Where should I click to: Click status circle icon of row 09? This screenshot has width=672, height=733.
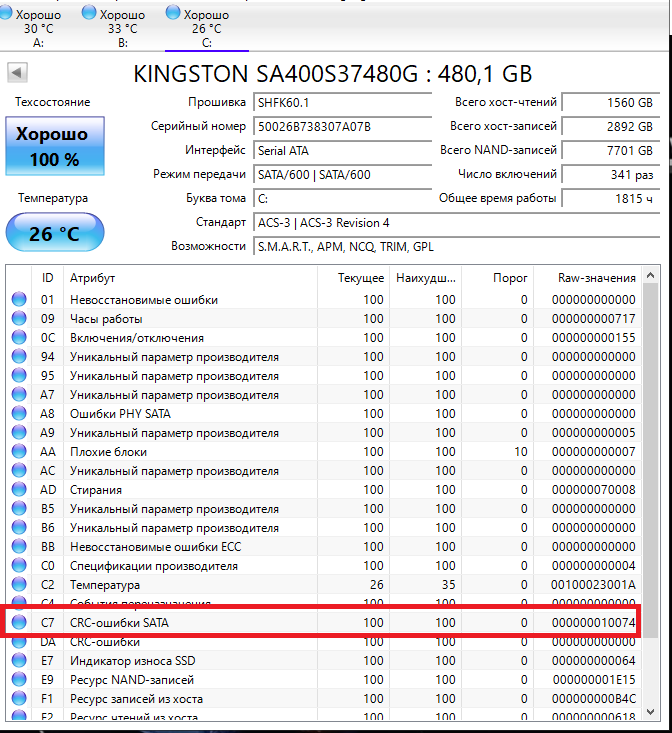(x=19, y=318)
